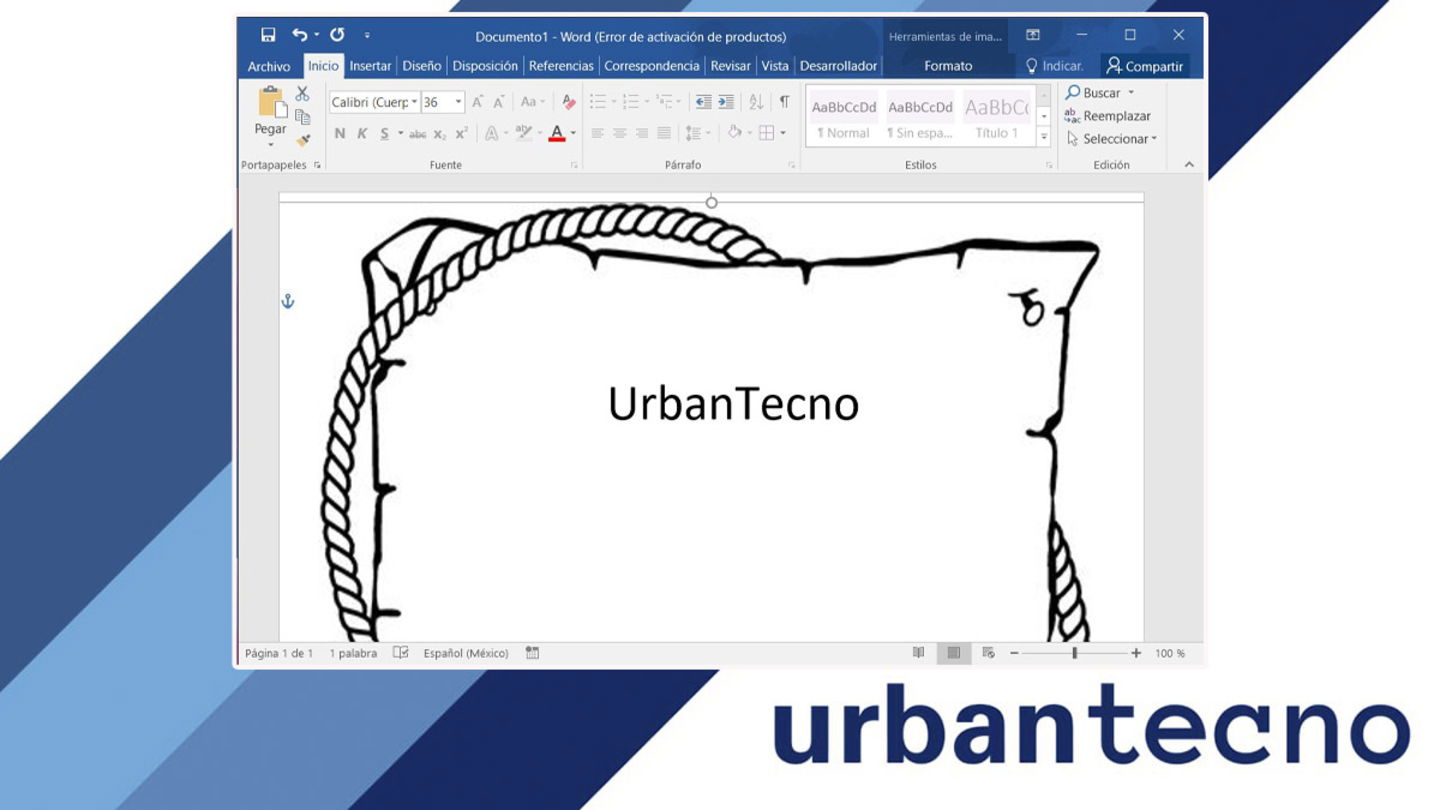
Task: Apply the Normal style
Action: [x=843, y=118]
